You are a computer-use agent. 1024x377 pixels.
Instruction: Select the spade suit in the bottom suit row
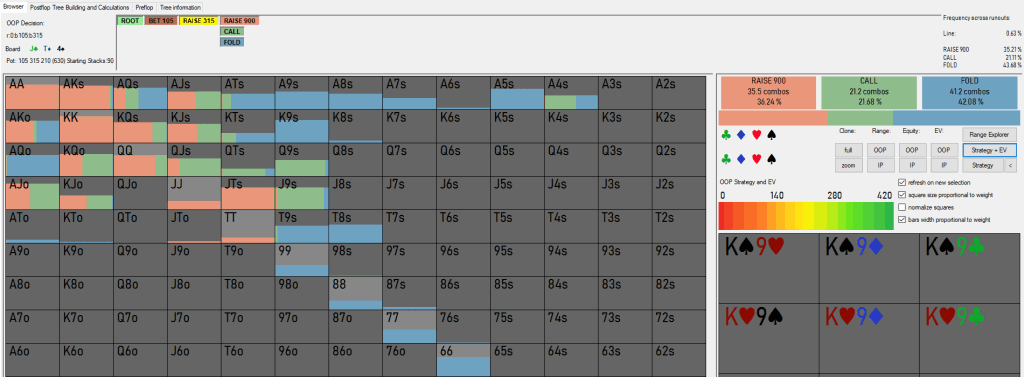coord(771,159)
